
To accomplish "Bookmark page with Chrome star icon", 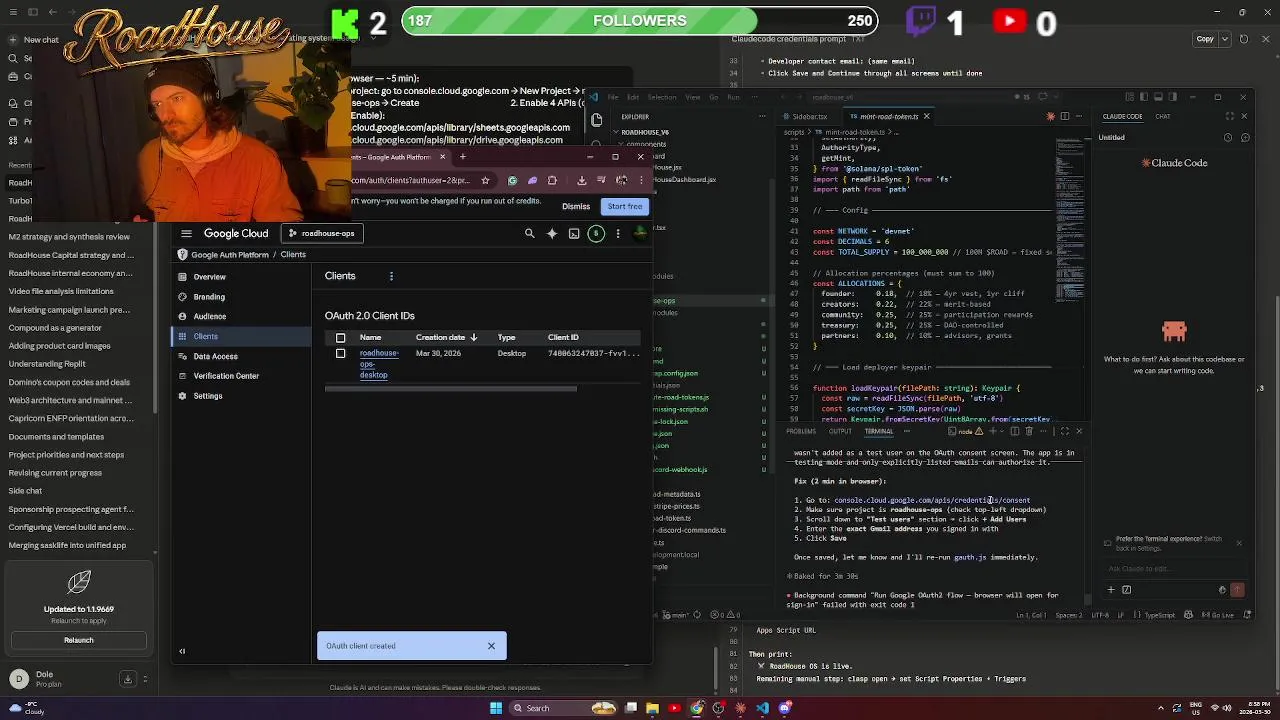I will coord(485,180).
